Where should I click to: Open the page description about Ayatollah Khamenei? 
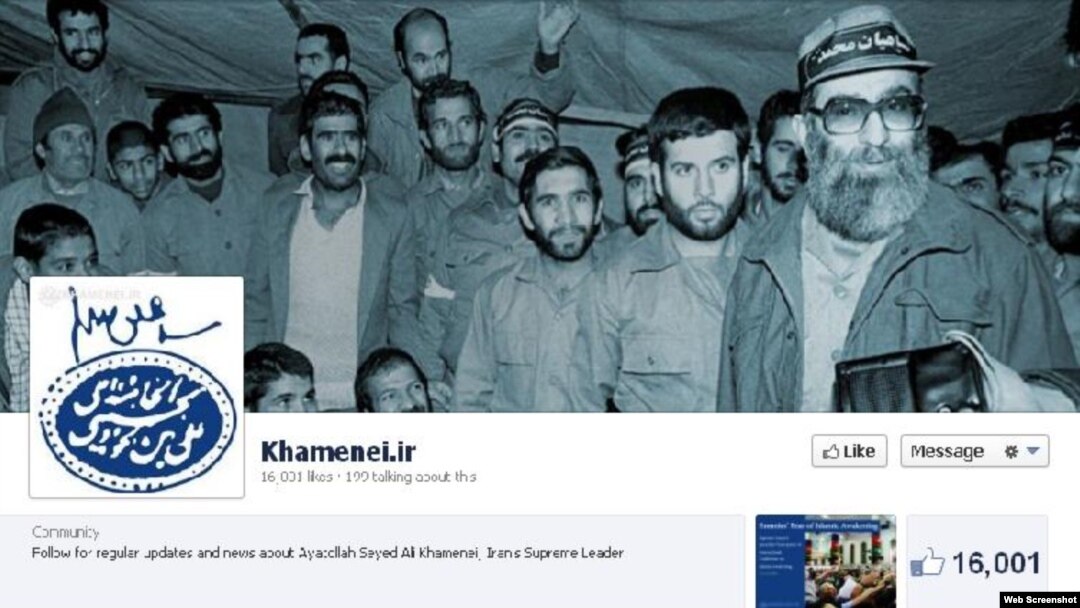point(328,553)
